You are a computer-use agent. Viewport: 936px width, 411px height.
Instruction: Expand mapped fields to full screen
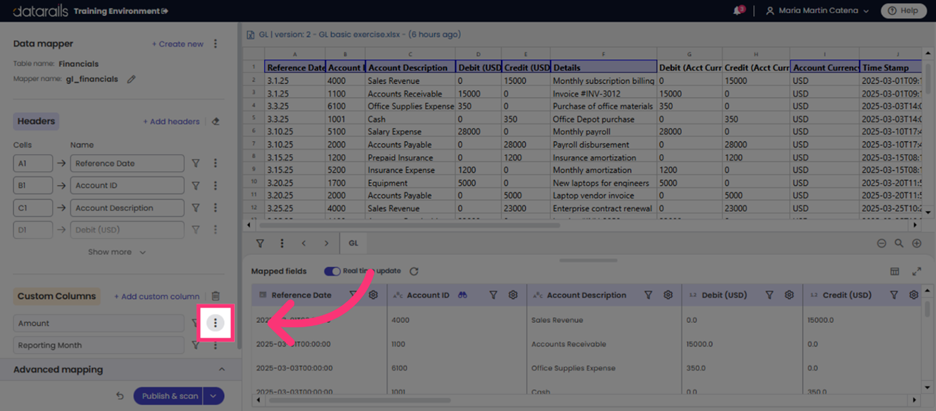click(917, 271)
